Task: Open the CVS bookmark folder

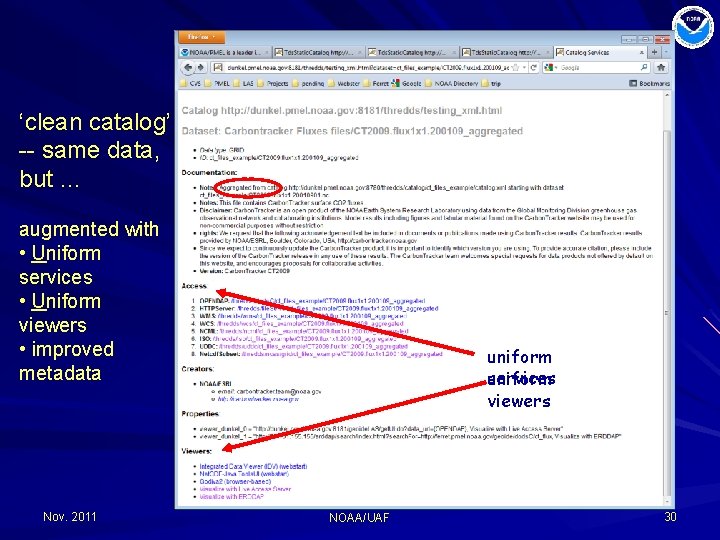Action: 191,84
